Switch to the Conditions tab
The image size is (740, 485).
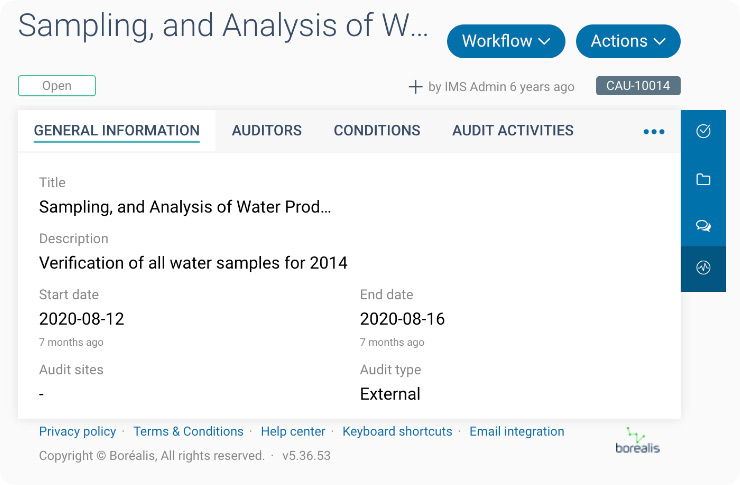377,130
